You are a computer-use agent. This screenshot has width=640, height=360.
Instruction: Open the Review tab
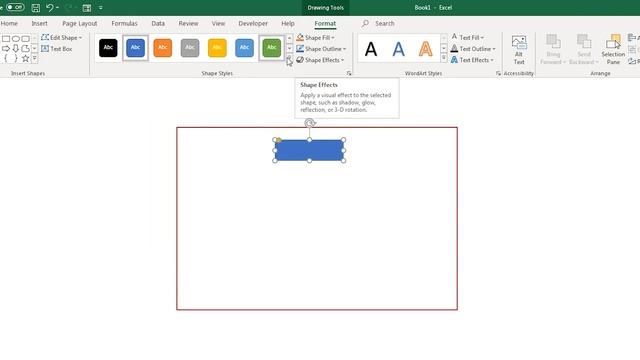(x=188, y=24)
